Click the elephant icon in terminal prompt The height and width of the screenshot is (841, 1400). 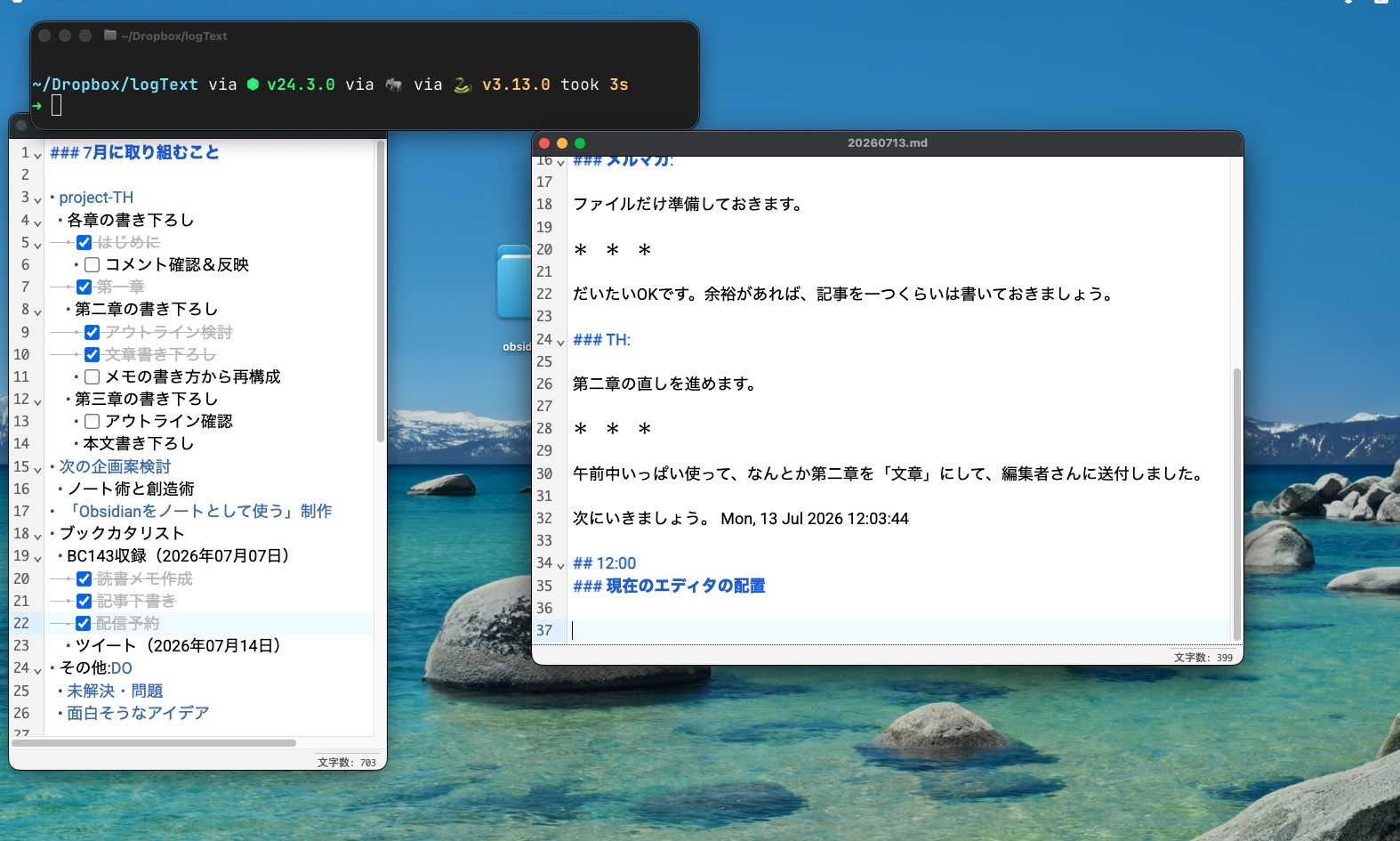tap(394, 85)
